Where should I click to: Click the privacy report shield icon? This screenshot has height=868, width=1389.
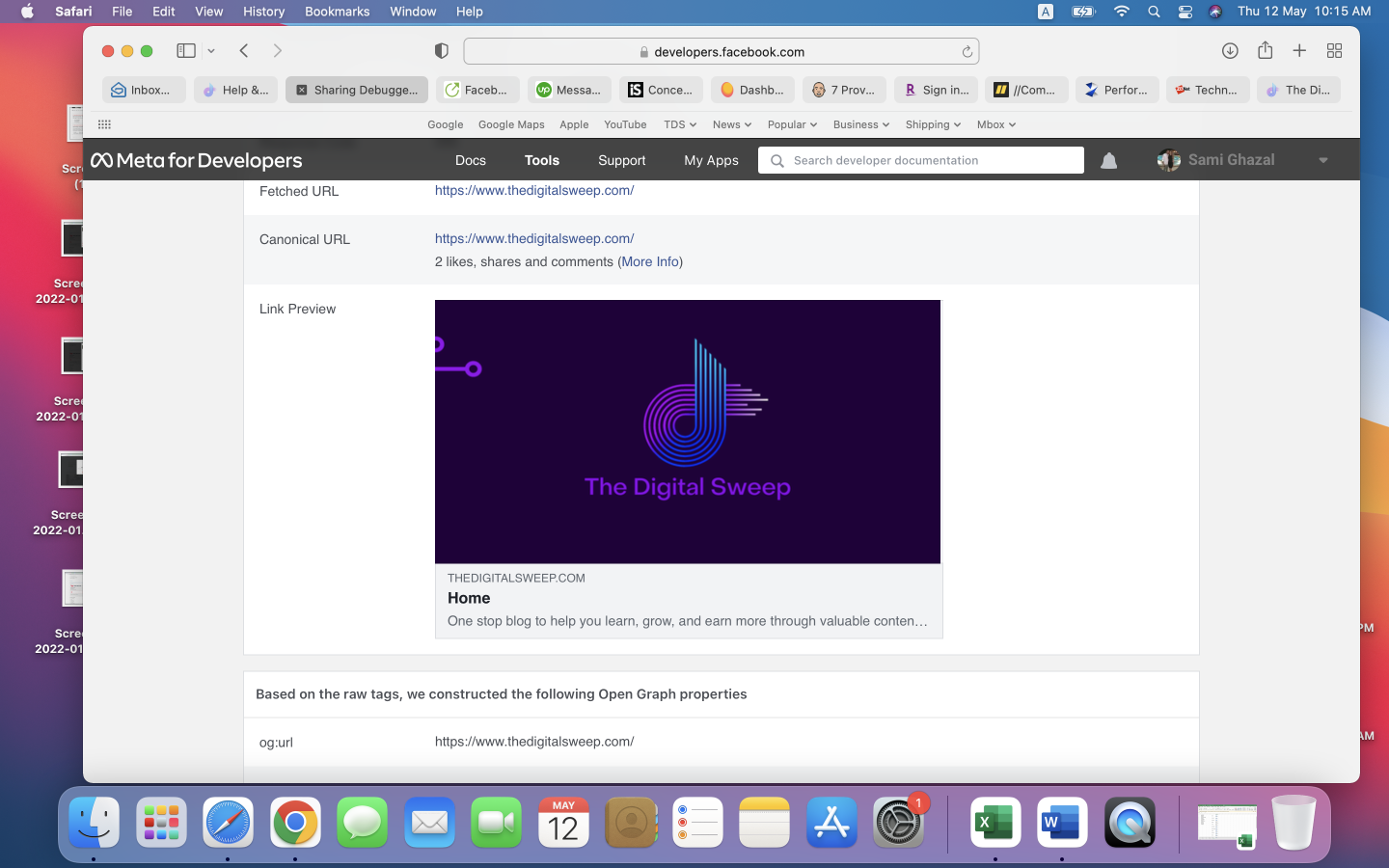442,51
